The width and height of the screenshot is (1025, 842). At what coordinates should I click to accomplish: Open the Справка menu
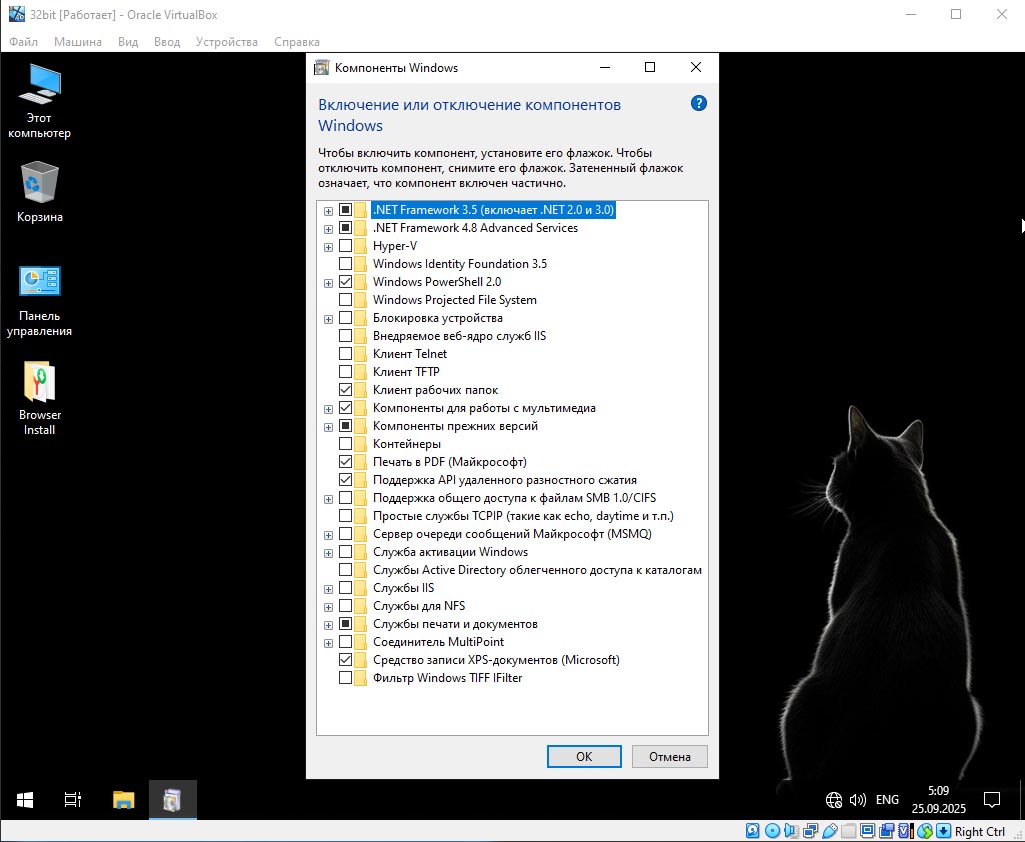click(297, 42)
